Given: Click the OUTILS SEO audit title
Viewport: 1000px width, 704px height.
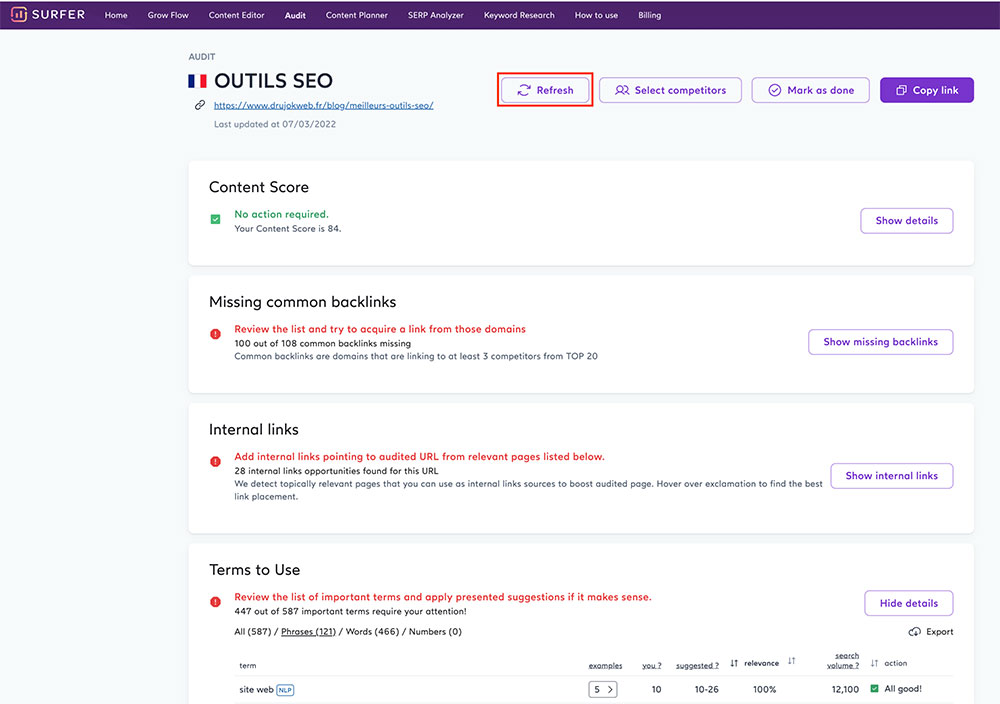Looking at the screenshot, I should click(x=273, y=81).
